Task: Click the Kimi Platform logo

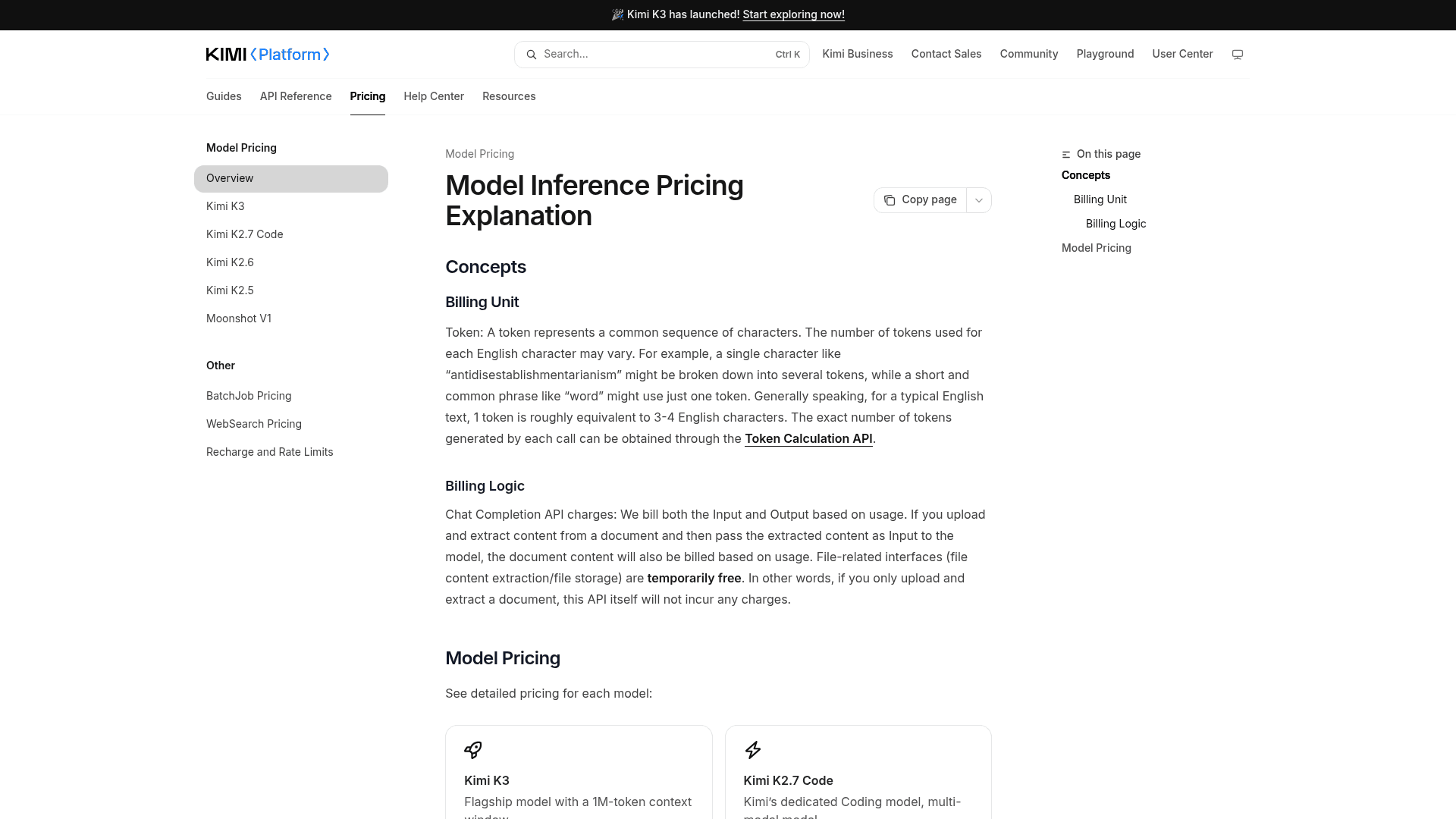Action: [268, 54]
